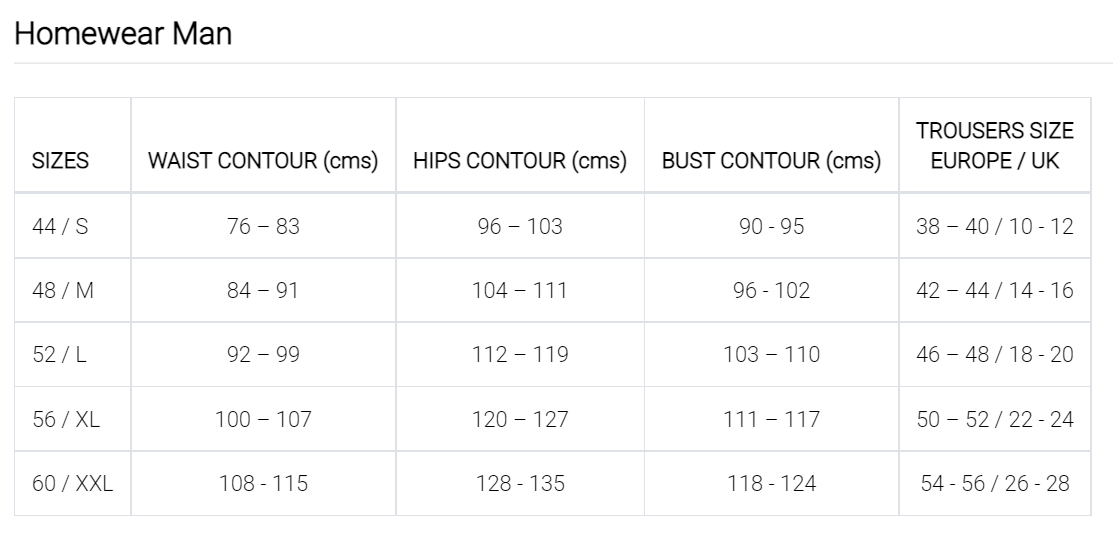This screenshot has width=1113, height=552.
Task: Select the 104 – 111 hips value
Action: tap(520, 290)
